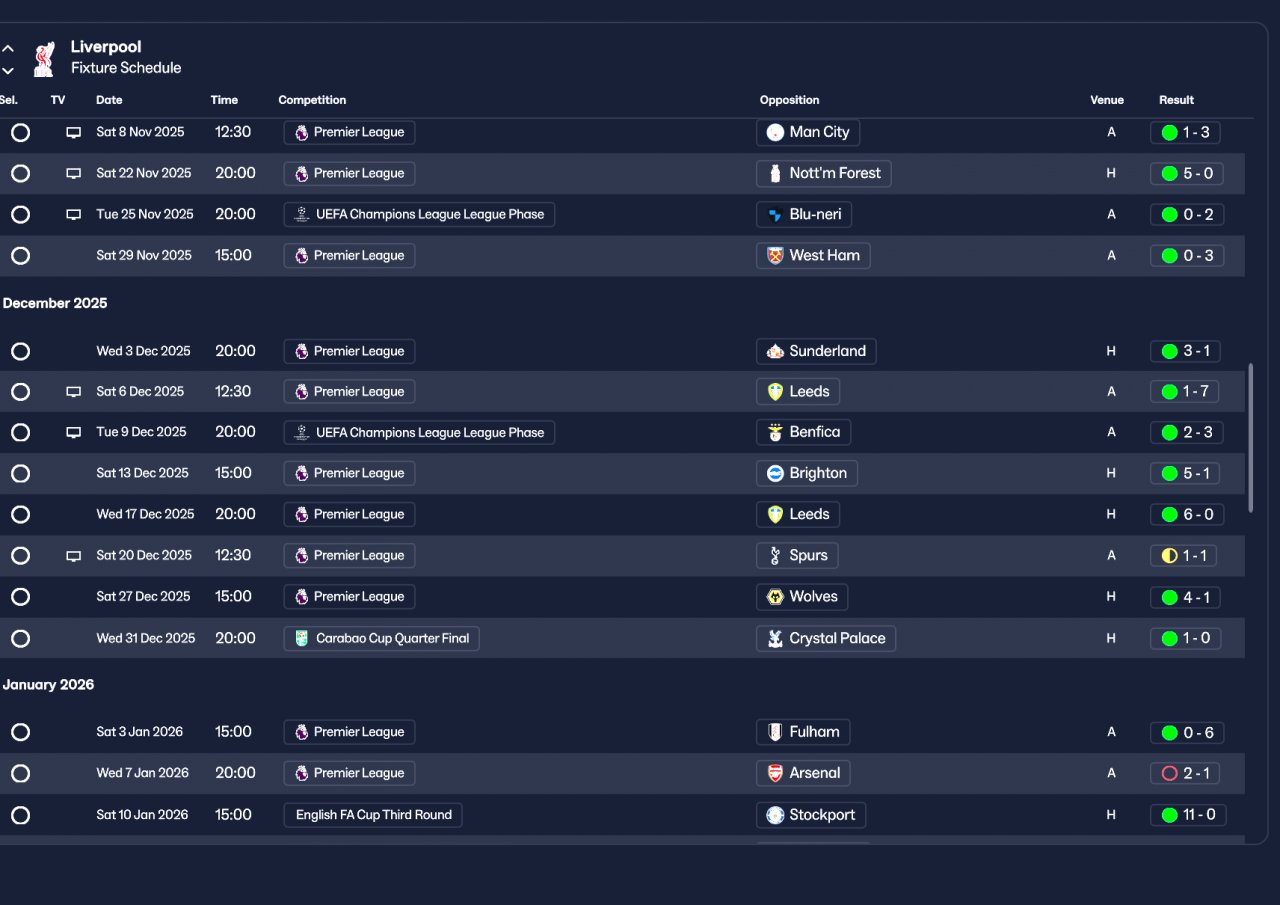This screenshot has height=905, width=1280.
Task: Open the 1 - 3 result against Man City
Action: (x=1185, y=132)
